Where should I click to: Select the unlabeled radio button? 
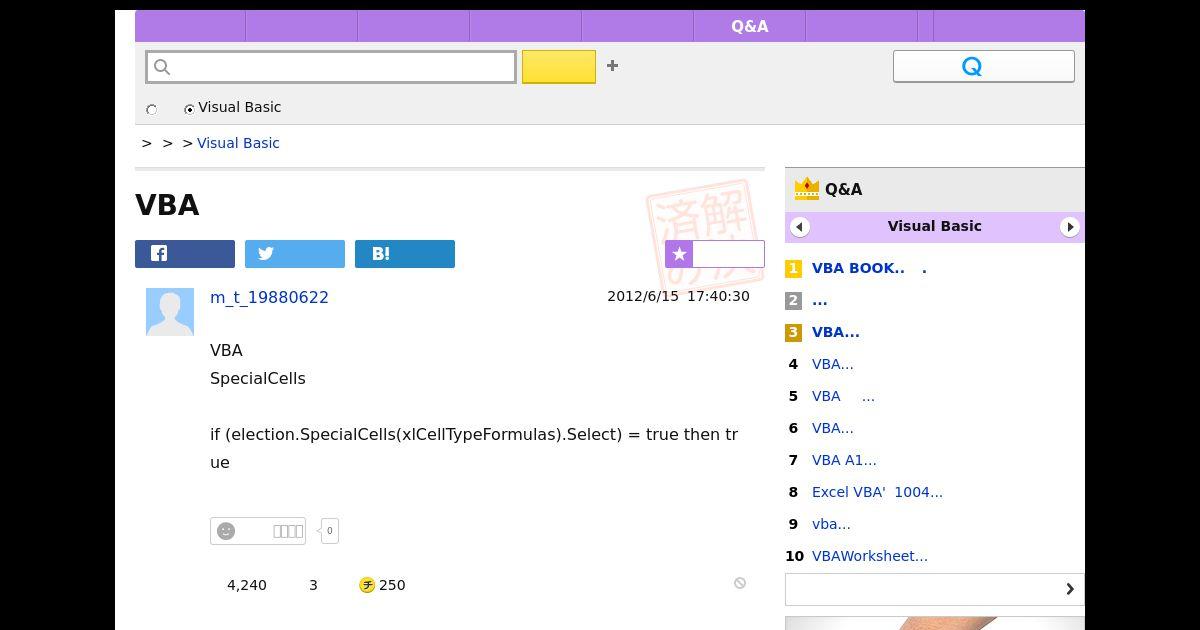pyautogui.click(x=152, y=109)
